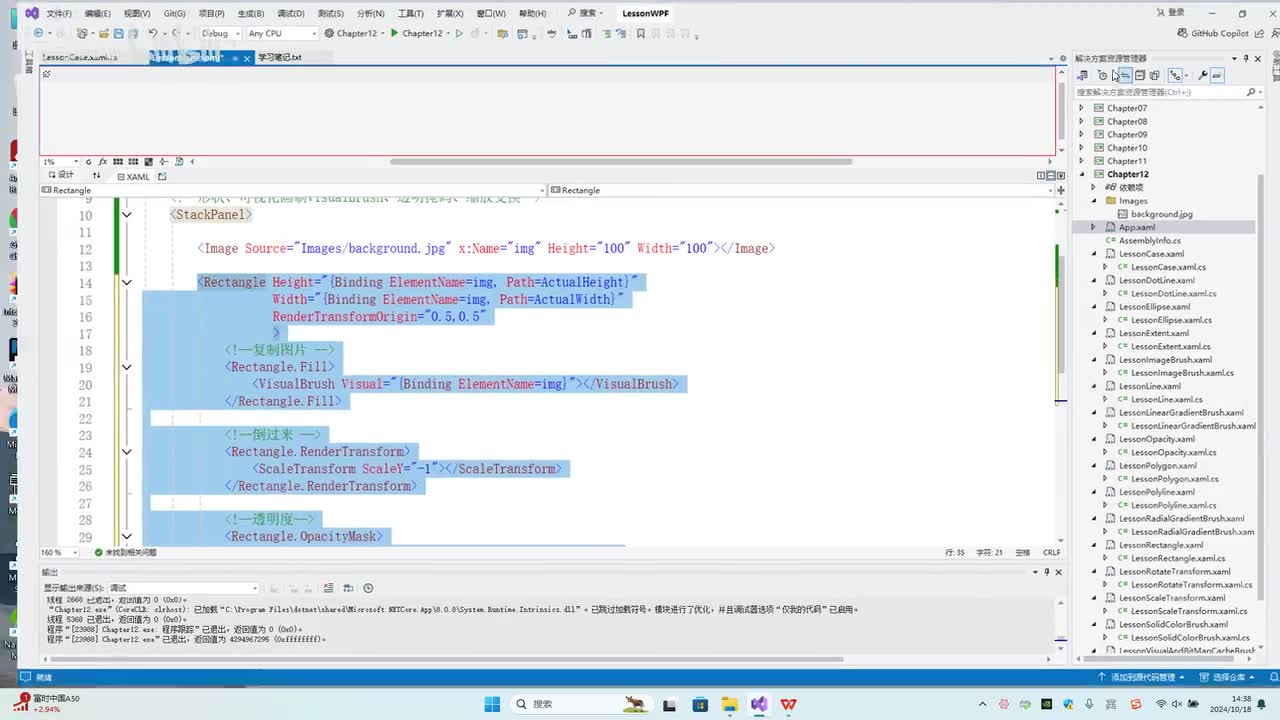The image size is (1280, 720).
Task: Open the 调试(D) menu
Action: [290, 13]
